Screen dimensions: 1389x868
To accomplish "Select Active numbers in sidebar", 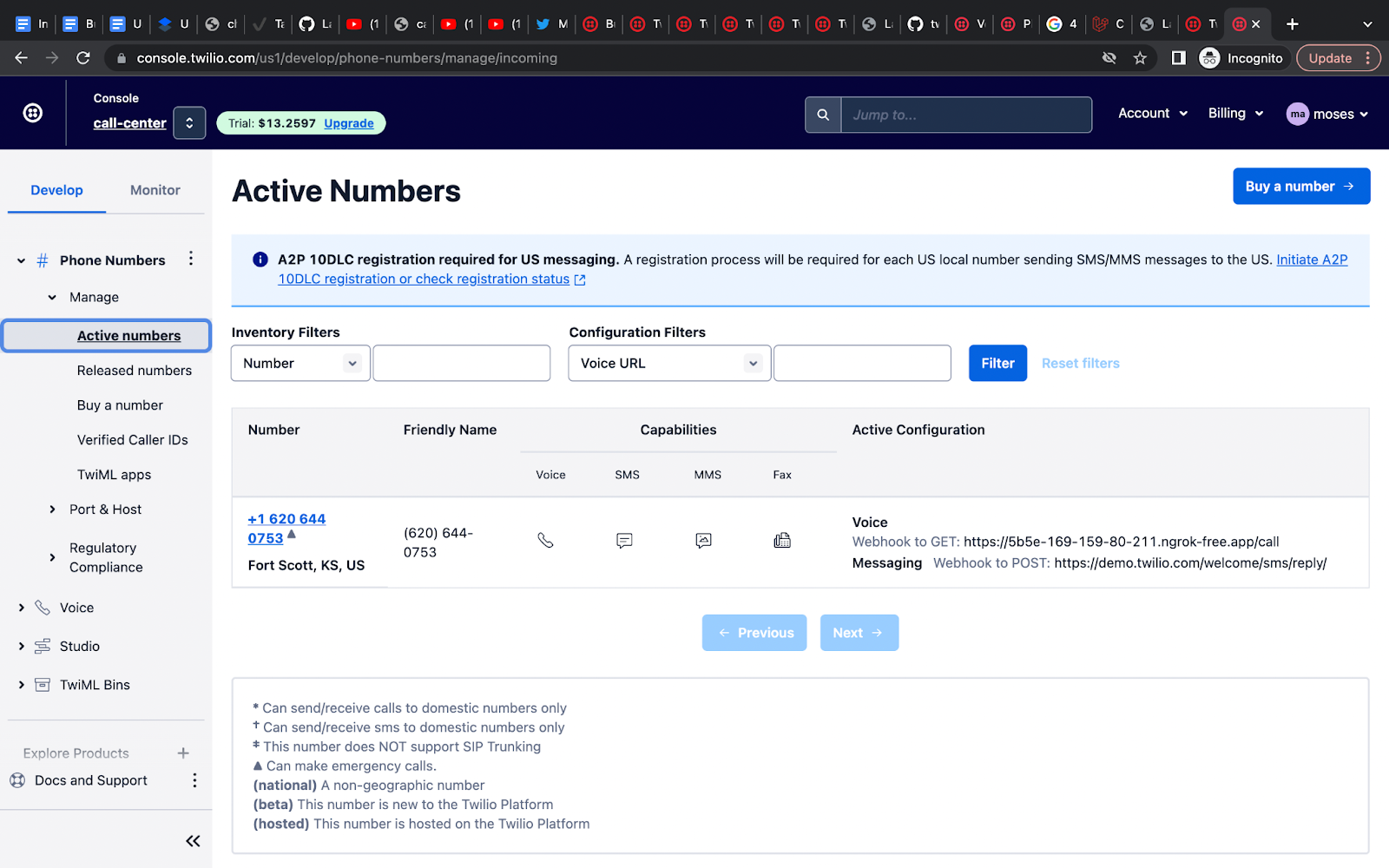I will pyautogui.click(x=106, y=336).
